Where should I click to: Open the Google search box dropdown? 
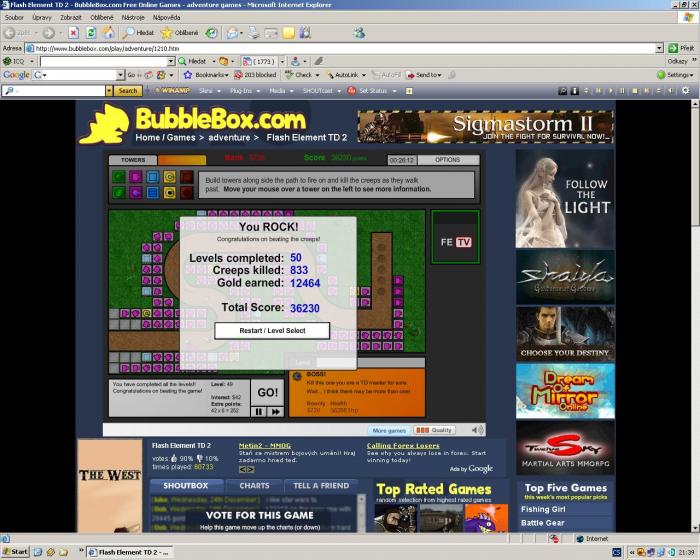click(120, 75)
